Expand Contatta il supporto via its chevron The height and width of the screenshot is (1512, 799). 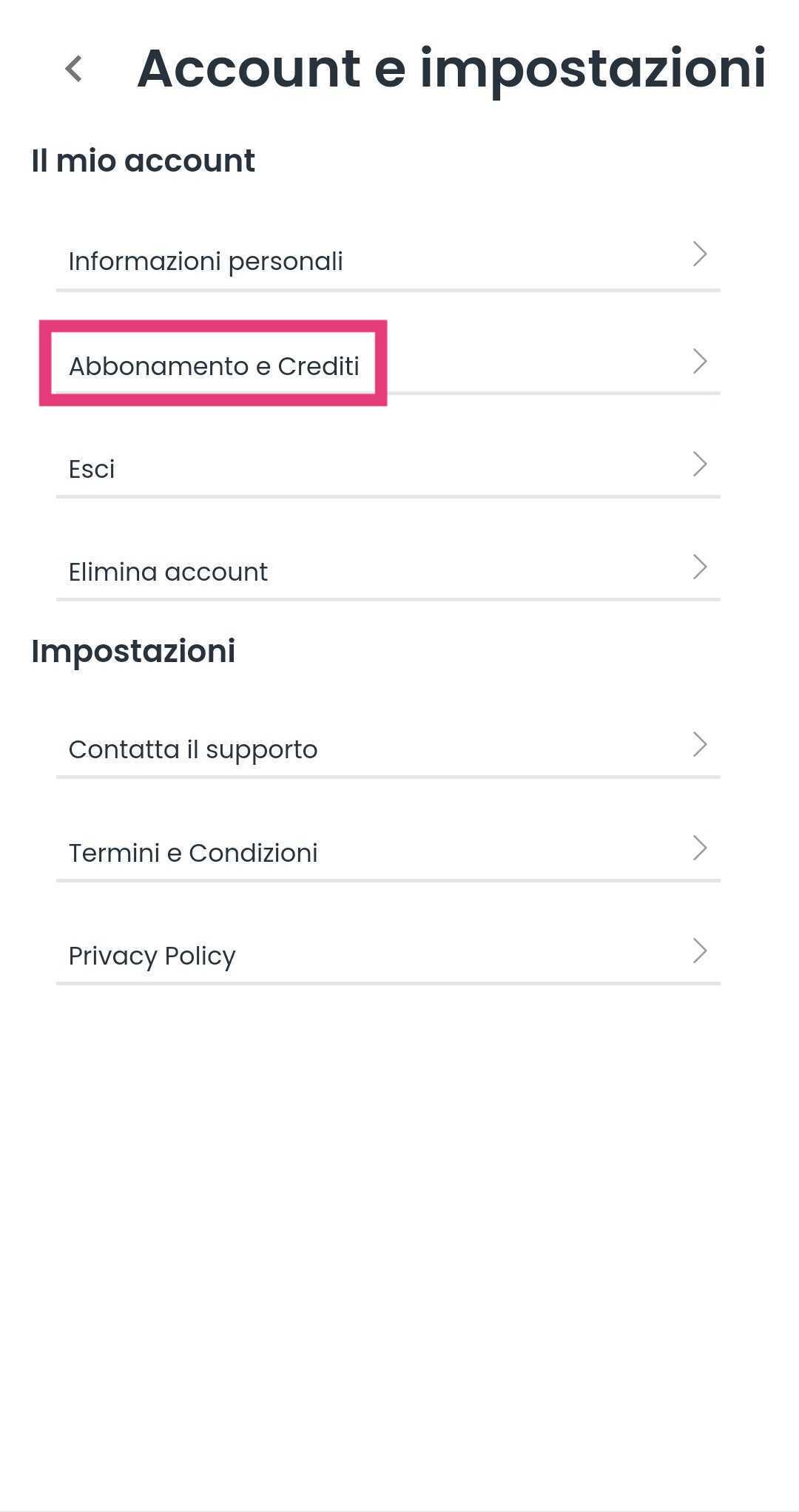tap(699, 745)
